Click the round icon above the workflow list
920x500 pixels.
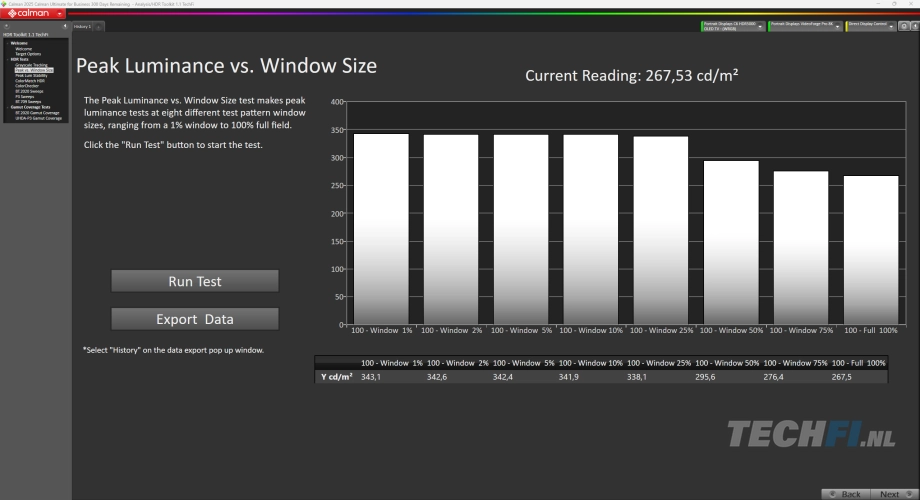tap(7, 26)
